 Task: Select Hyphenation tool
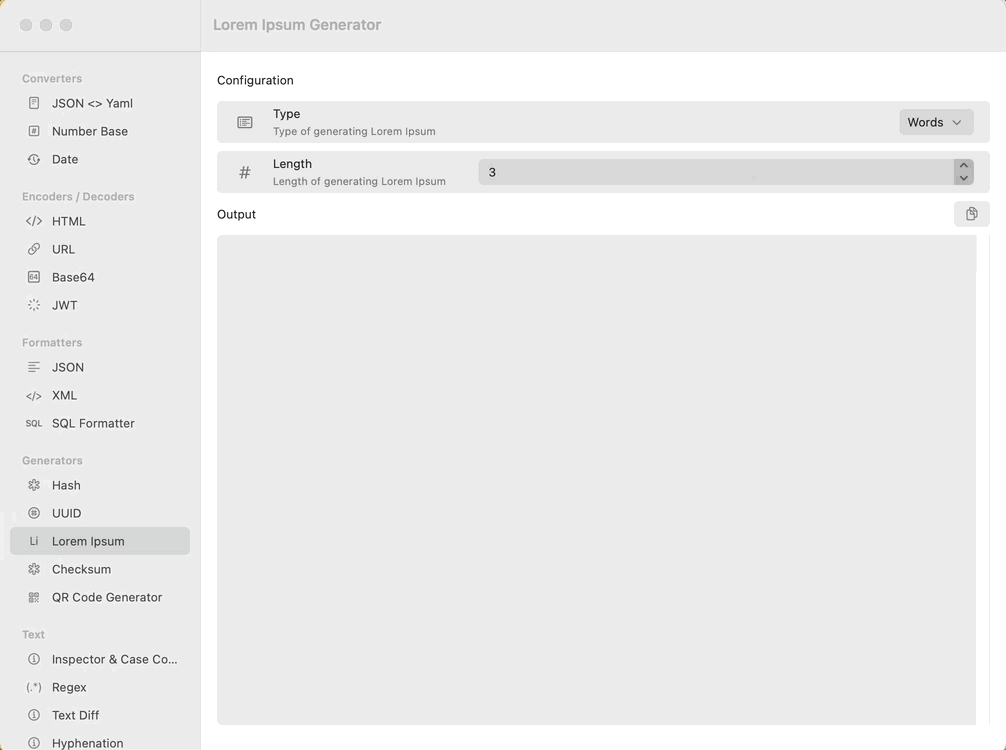pos(100,742)
